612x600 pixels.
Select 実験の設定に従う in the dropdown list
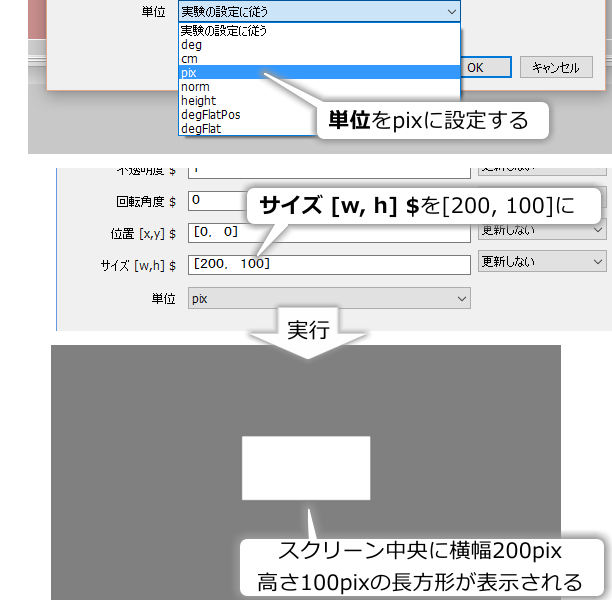tap(319, 30)
